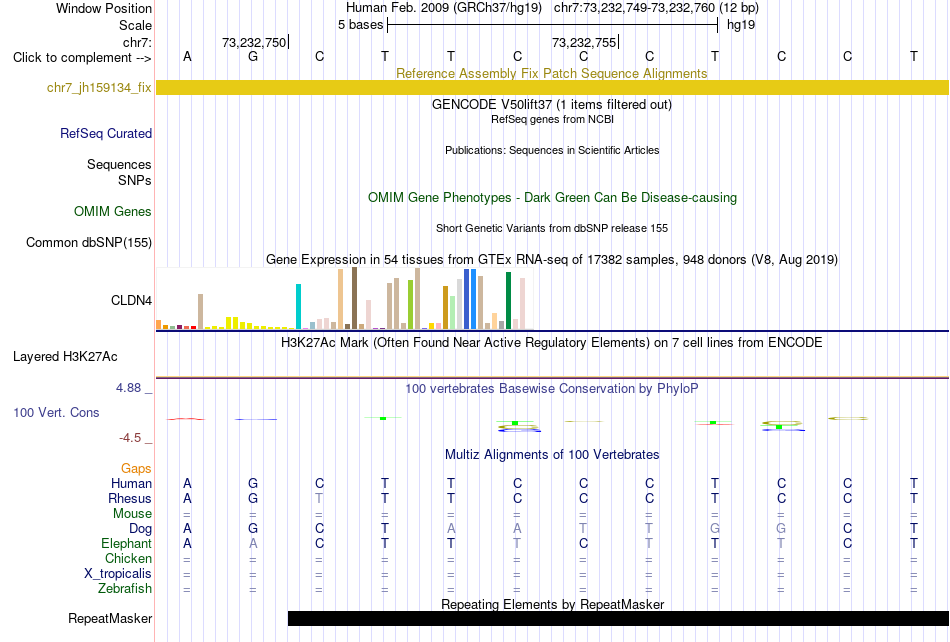The height and width of the screenshot is (642, 950).
Task: Click 'Short Genetic Variants from dbSNP release 155'
Action: click(x=552, y=228)
